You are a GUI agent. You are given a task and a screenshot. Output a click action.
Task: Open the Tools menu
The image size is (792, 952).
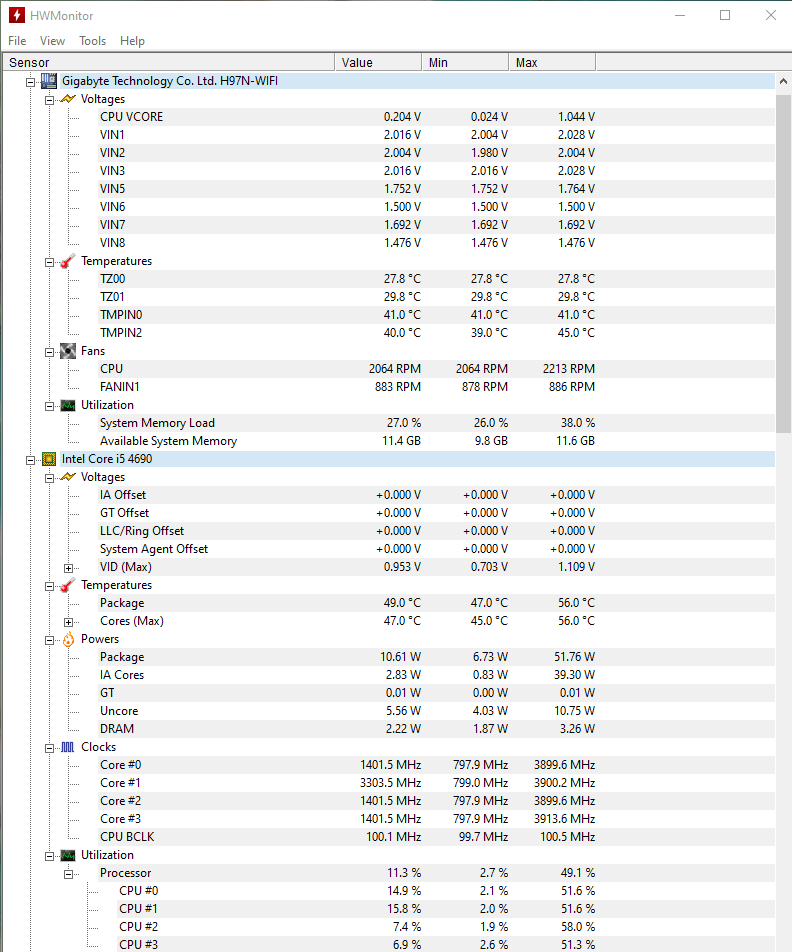pos(92,41)
